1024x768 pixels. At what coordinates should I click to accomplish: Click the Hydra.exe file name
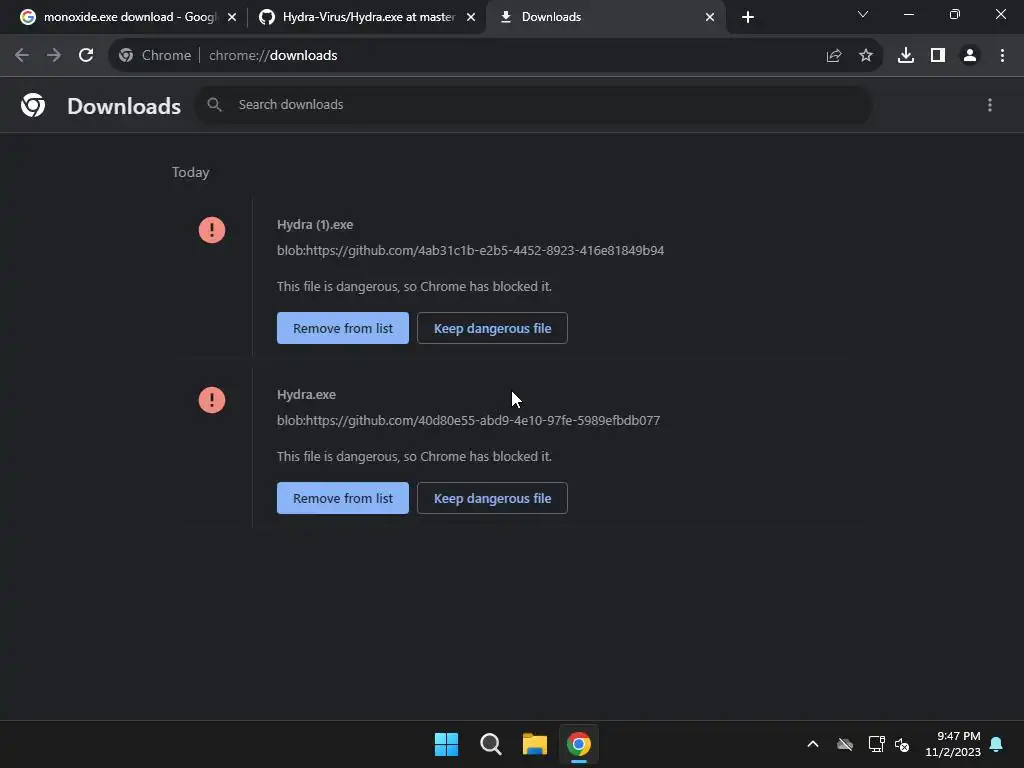pyautogui.click(x=306, y=394)
